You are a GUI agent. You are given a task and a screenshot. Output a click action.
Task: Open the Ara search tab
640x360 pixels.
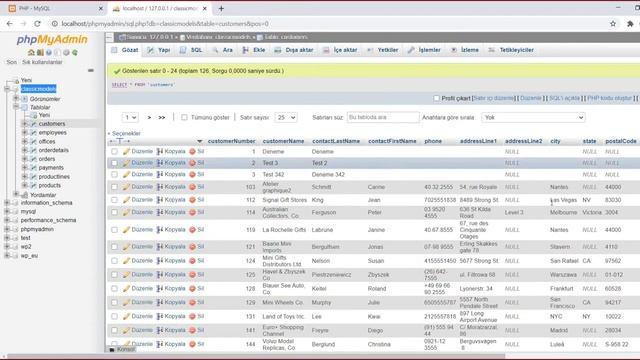pos(222,50)
